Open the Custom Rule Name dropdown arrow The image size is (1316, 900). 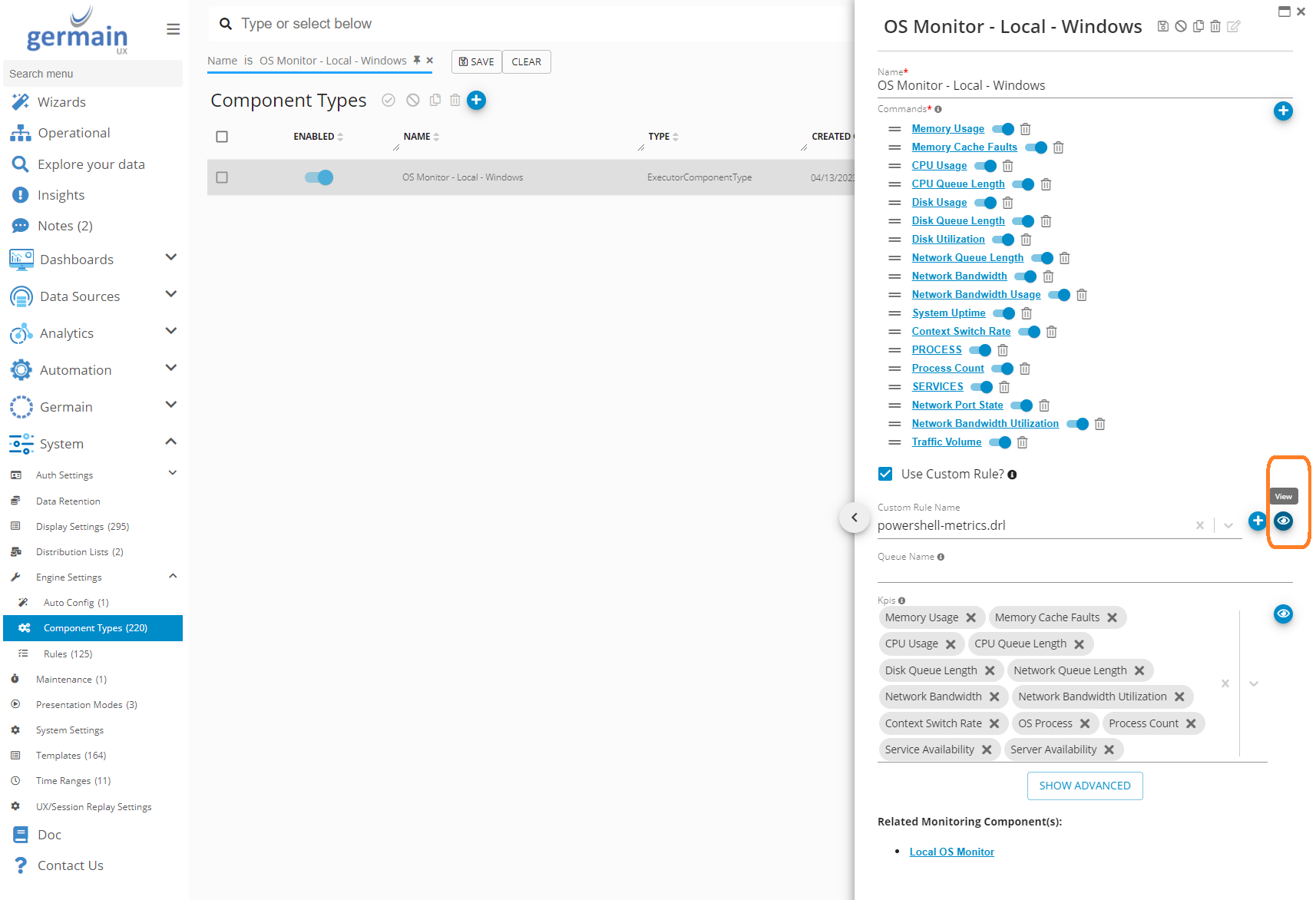click(x=1228, y=525)
